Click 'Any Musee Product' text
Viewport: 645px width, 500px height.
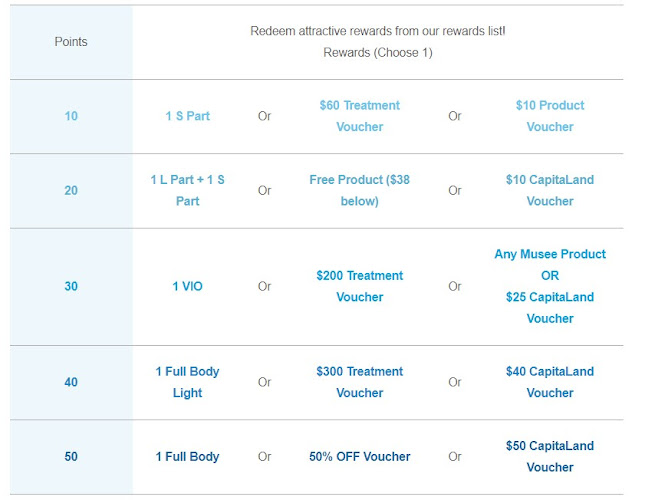550,254
